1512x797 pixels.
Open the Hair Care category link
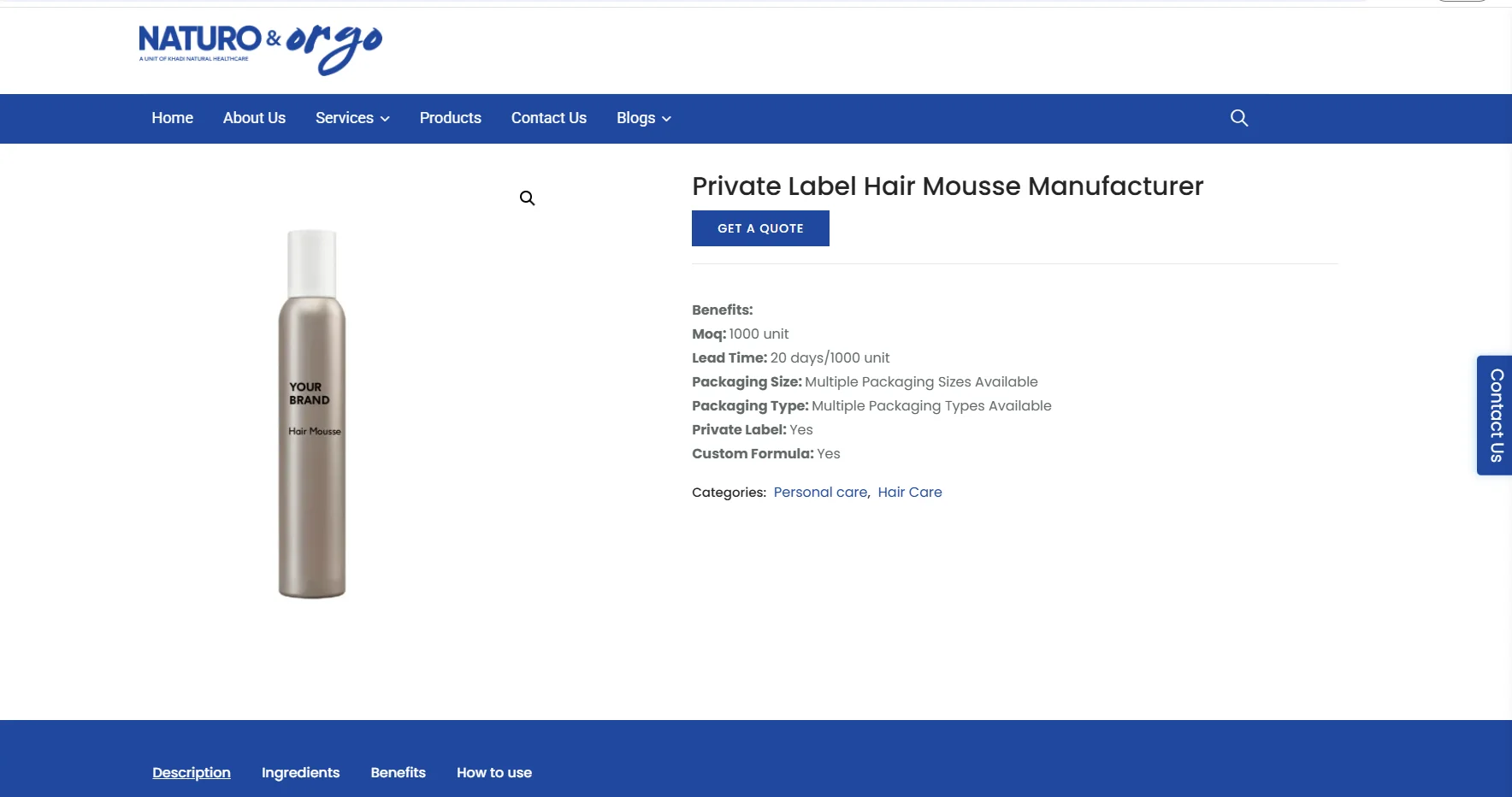pyautogui.click(x=909, y=492)
